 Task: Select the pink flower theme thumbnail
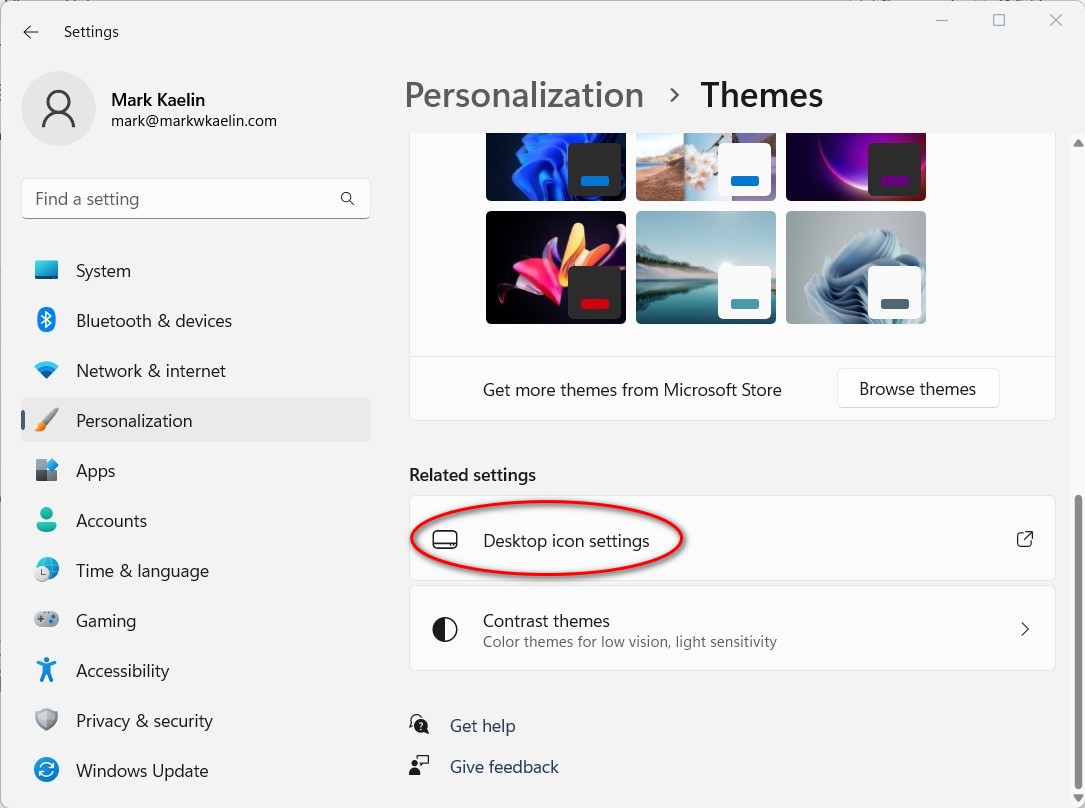click(x=555, y=267)
